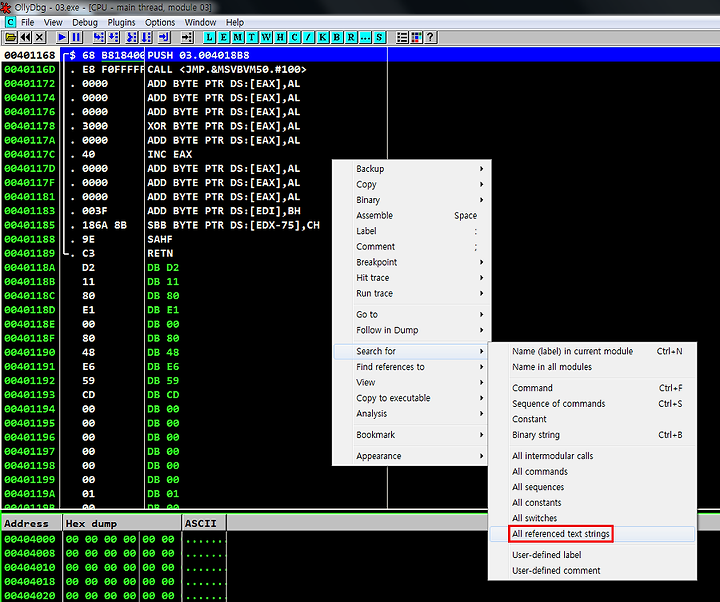
Task: Click the Appearance options colored grid icon
Action: click(x=416, y=37)
